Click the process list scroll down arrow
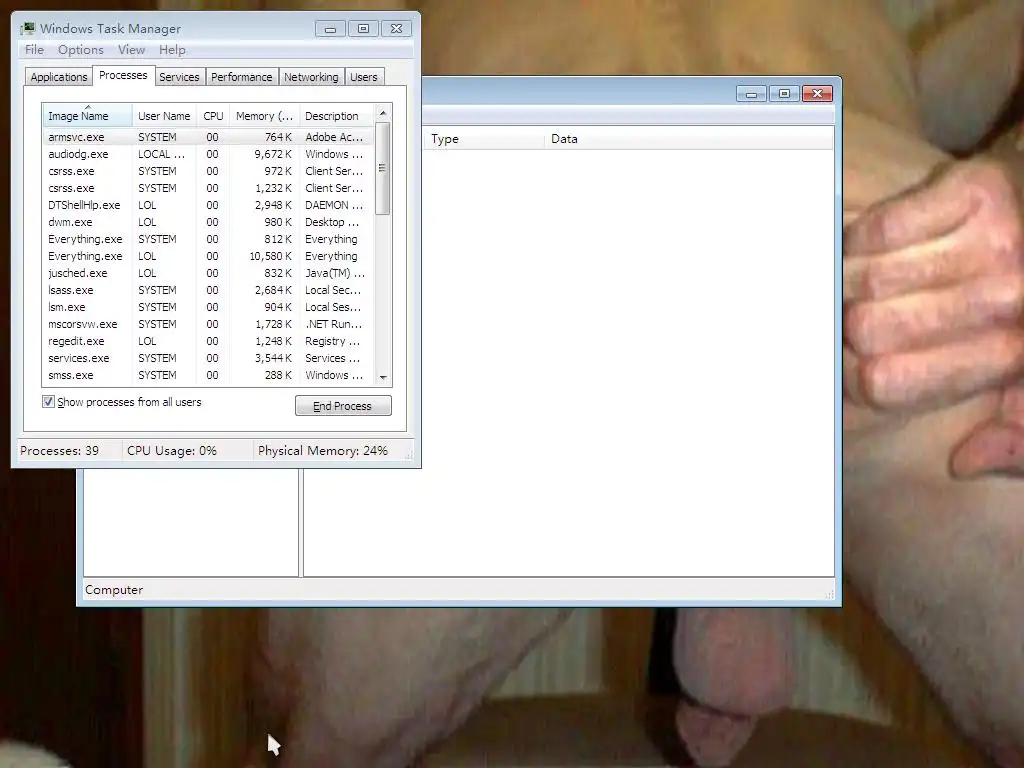This screenshot has width=1024, height=768. [383, 377]
